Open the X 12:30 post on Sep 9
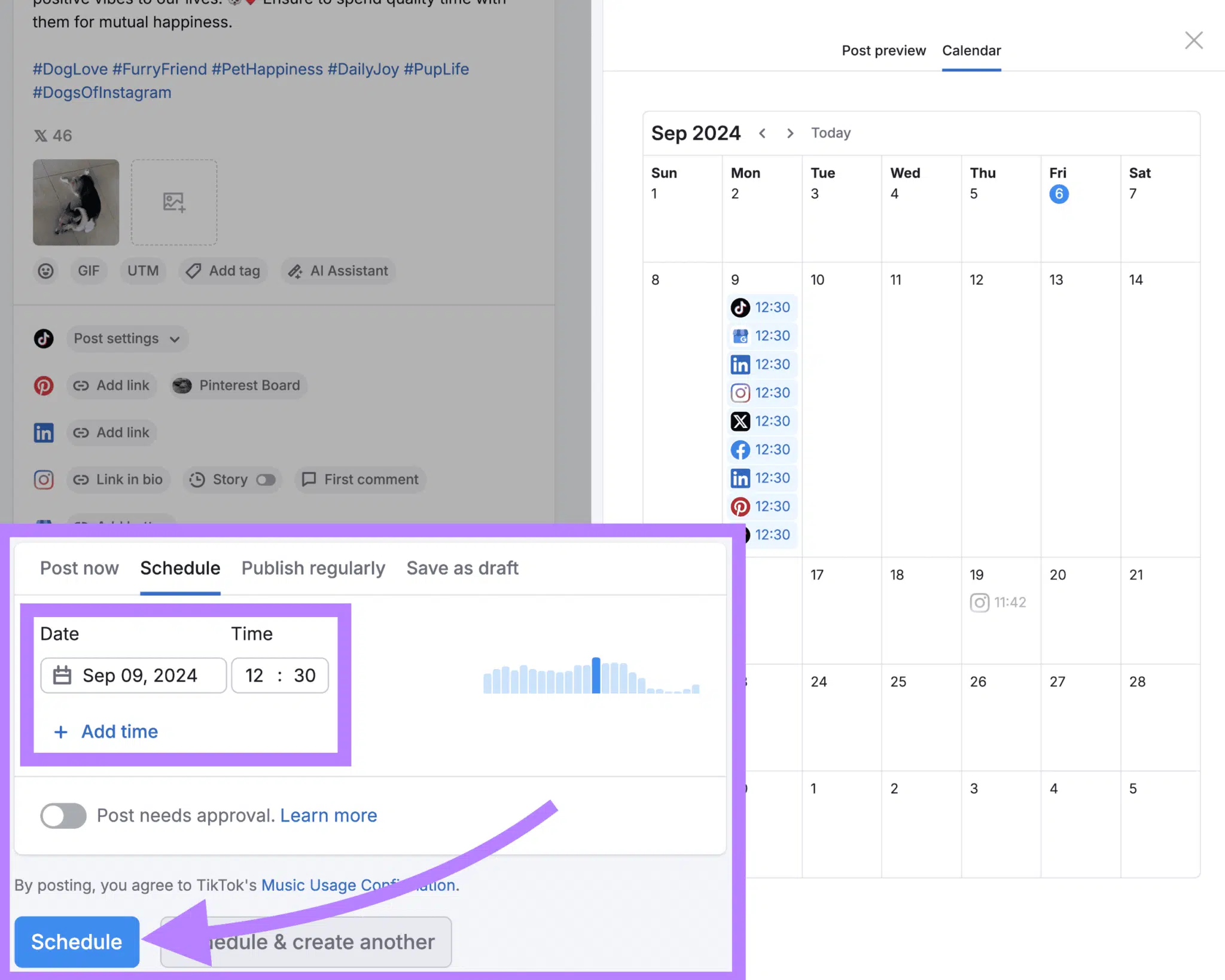The image size is (1225, 980). point(762,422)
